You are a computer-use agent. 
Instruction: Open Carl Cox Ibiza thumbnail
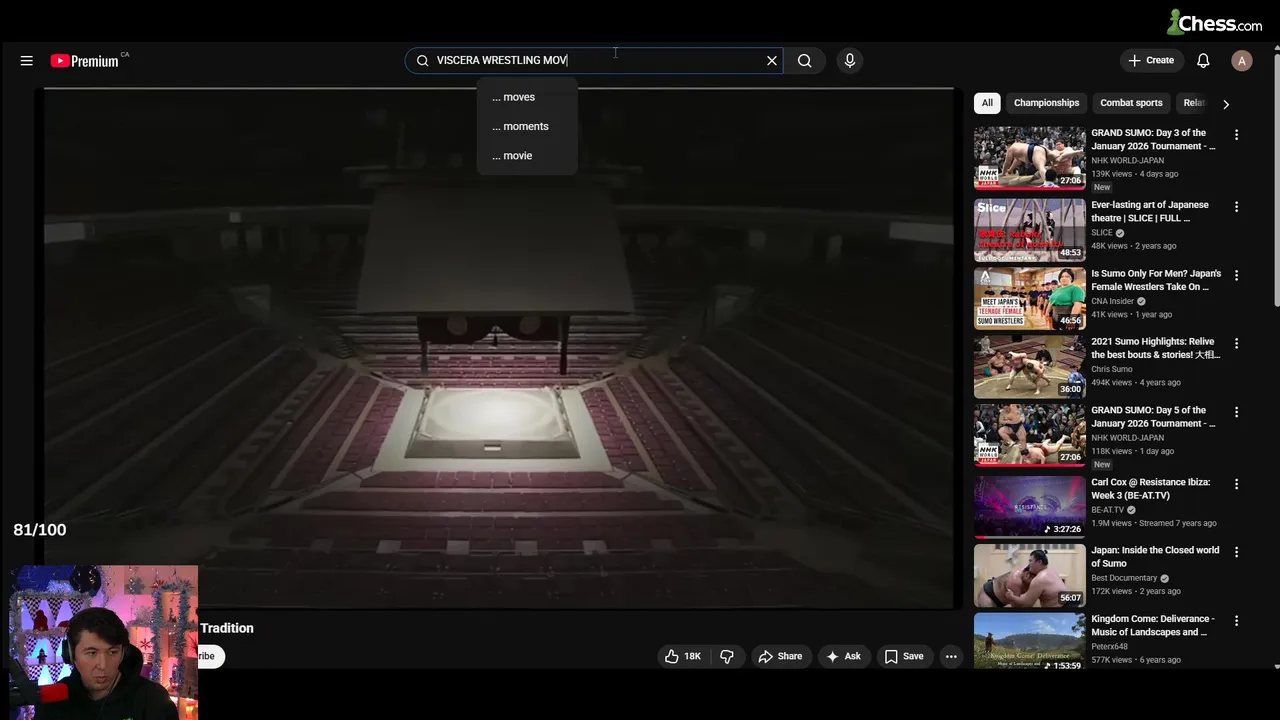point(1030,507)
